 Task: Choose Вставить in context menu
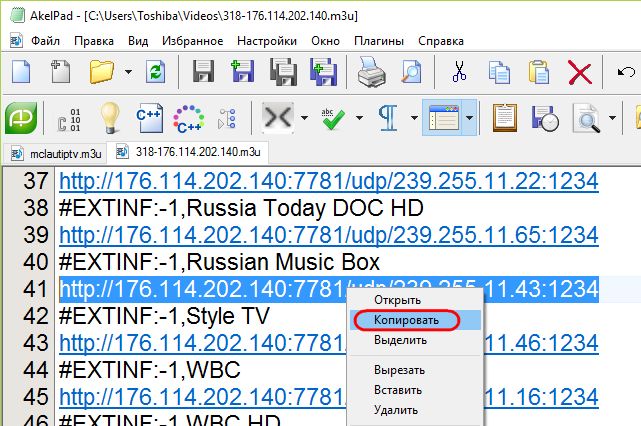coord(415,390)
